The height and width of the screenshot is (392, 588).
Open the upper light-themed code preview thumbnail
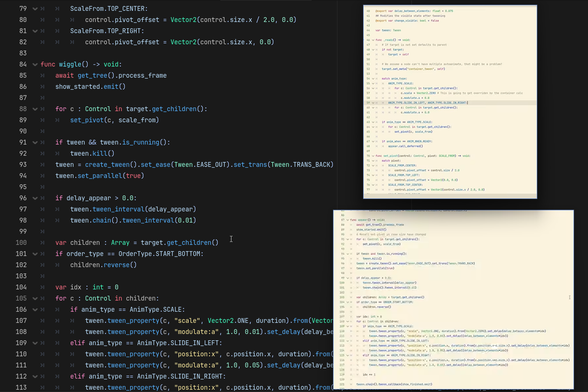pos(450,102)
